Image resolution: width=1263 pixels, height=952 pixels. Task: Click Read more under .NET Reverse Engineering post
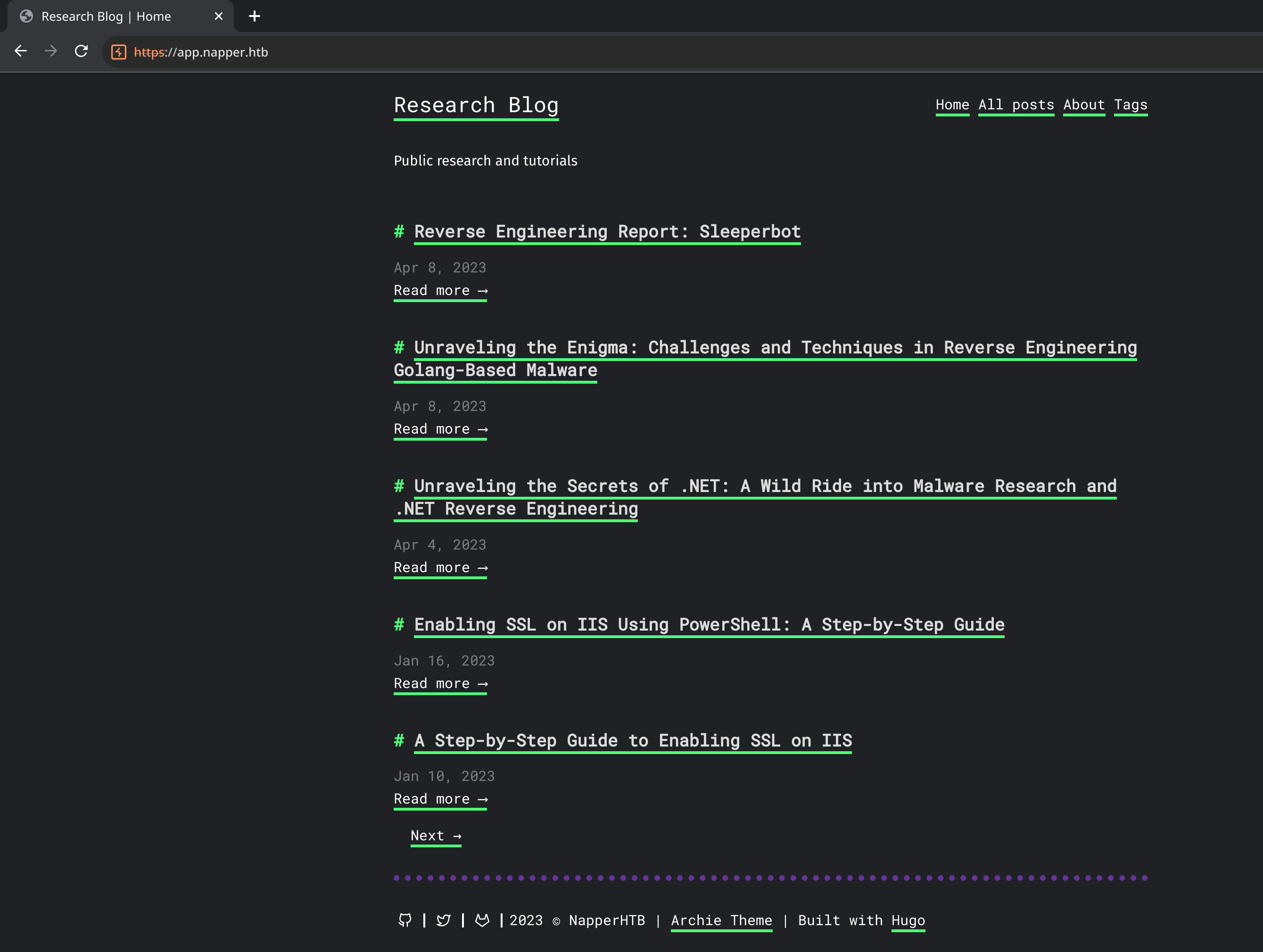[x=440, y=568]
